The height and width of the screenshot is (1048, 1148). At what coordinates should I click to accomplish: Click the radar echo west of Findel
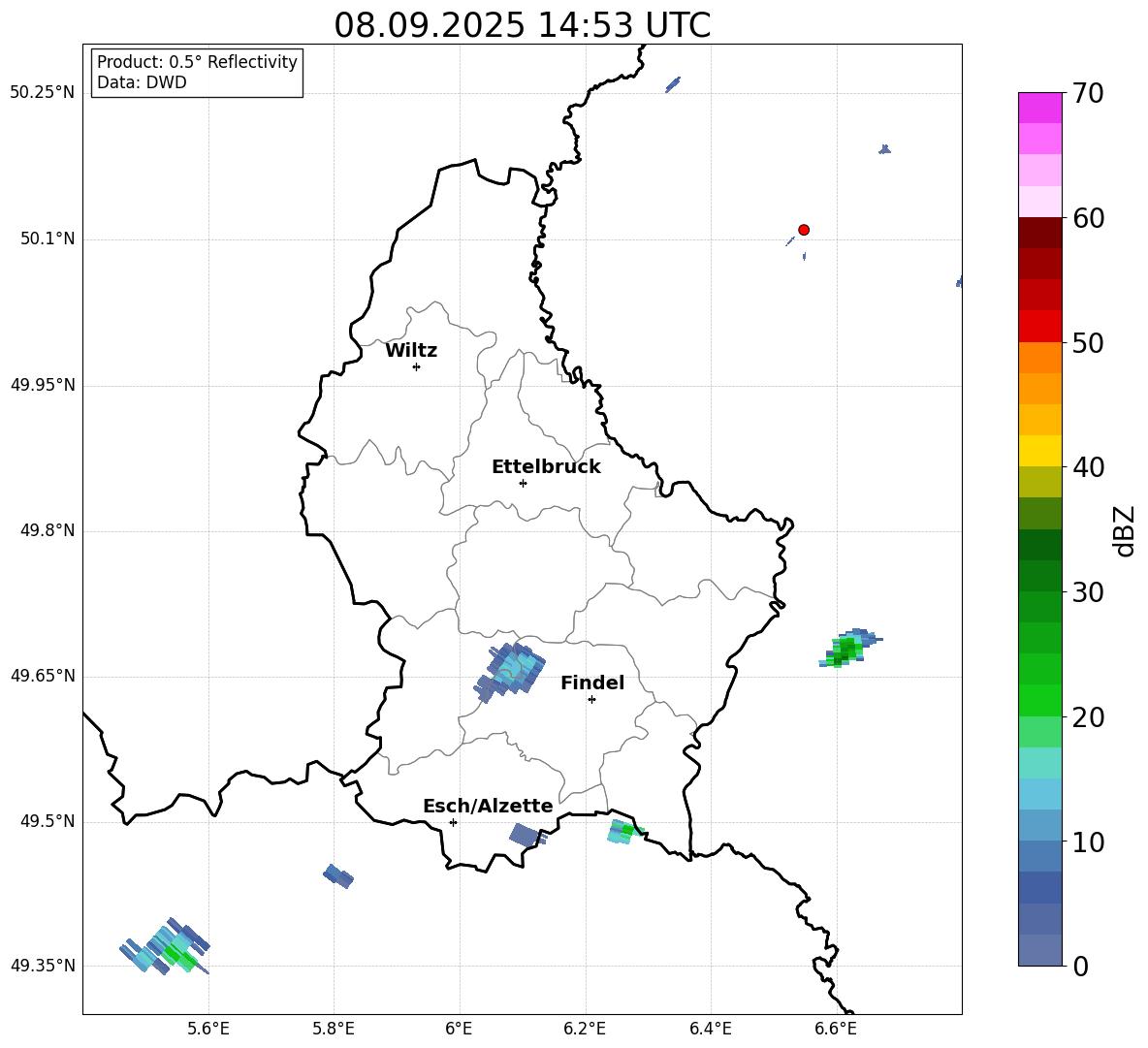(510, 671)
